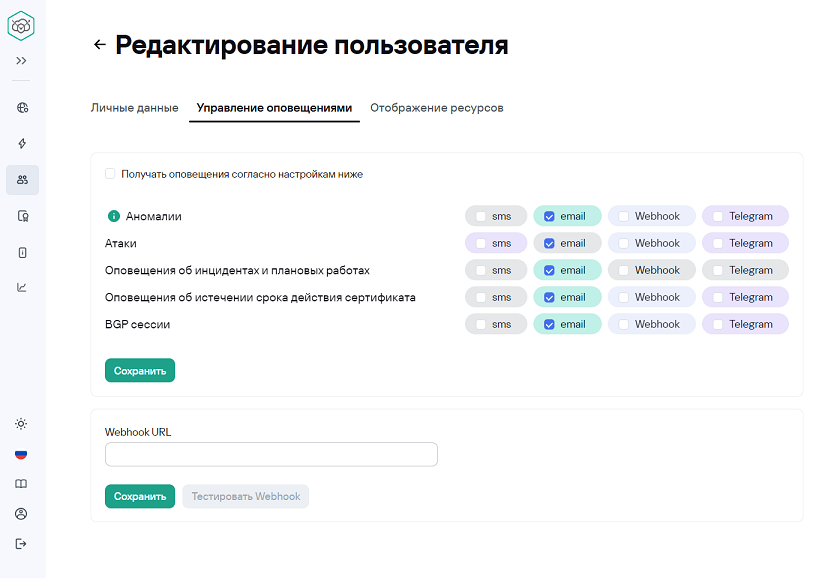Enable receiving notifications per settings below

(110, 173)
